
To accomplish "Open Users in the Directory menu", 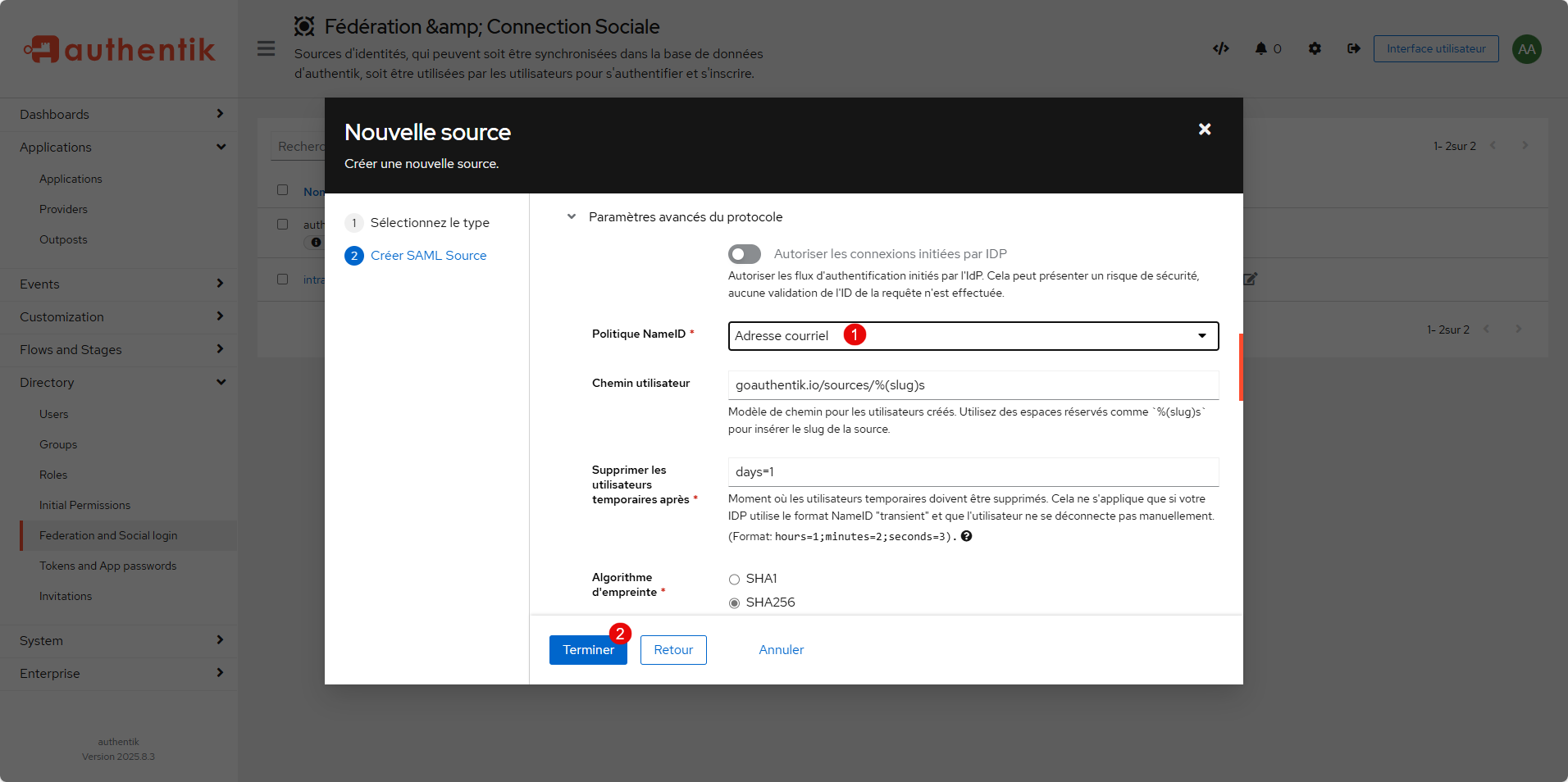I will coord(54,414).
